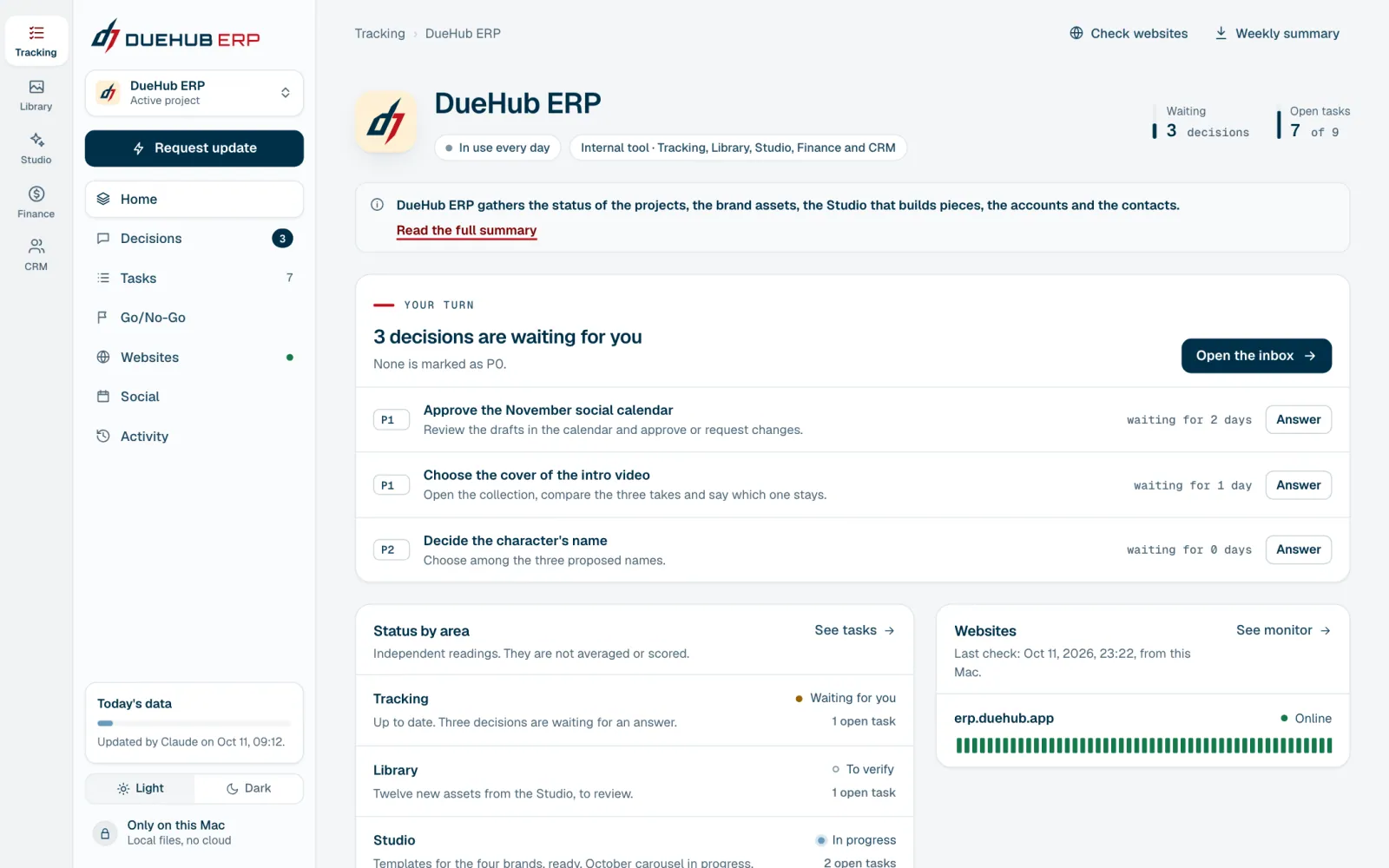Click the calendar icon for Social

click(102, 397)
